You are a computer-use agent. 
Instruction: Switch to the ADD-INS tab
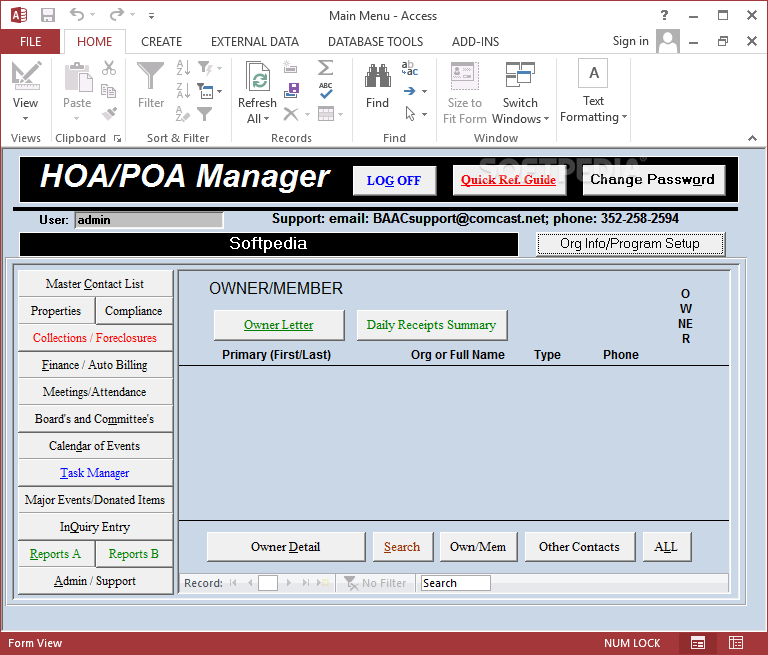point(475,42)
